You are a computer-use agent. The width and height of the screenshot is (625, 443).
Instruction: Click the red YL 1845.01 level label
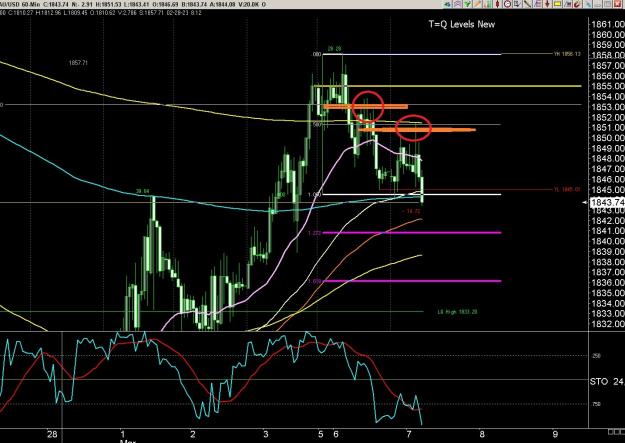tap(566, 189)
